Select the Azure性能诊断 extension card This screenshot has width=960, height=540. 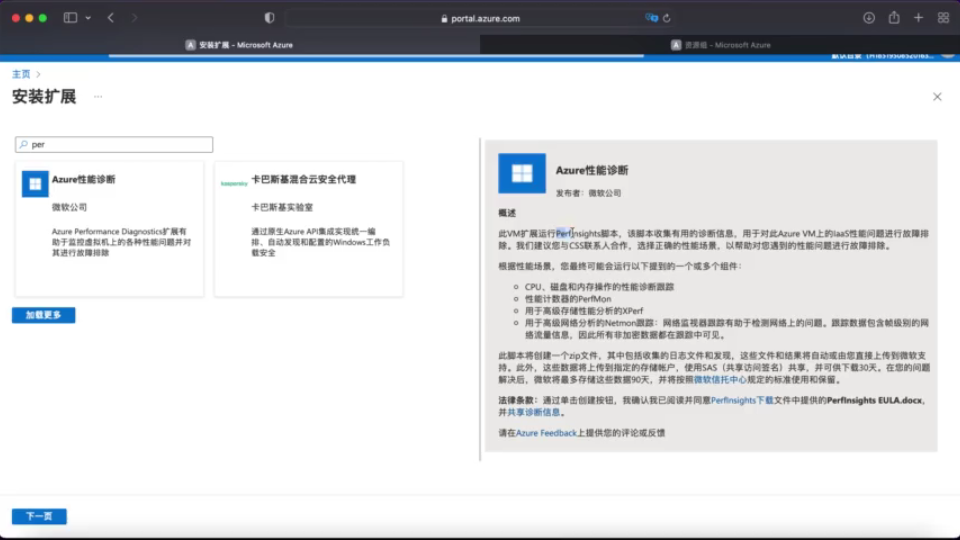[x=110, y=229]
